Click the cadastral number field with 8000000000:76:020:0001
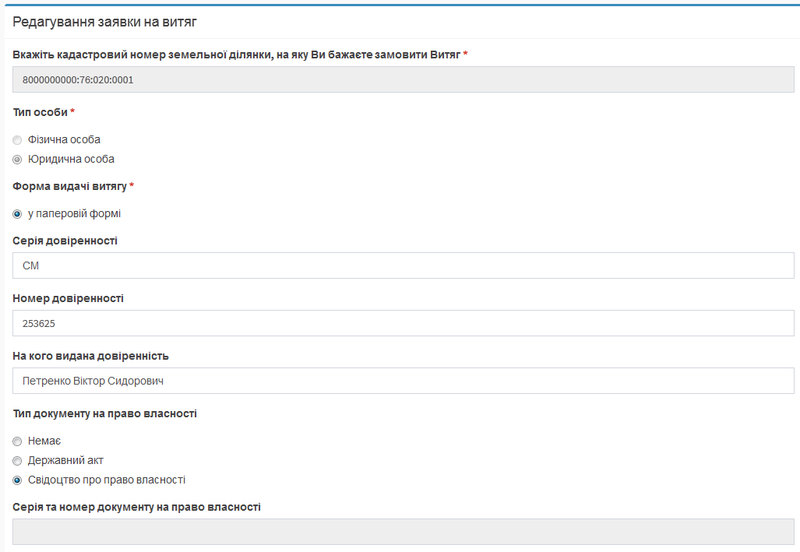This screenshot has width=800, height=552. (402, 79)
